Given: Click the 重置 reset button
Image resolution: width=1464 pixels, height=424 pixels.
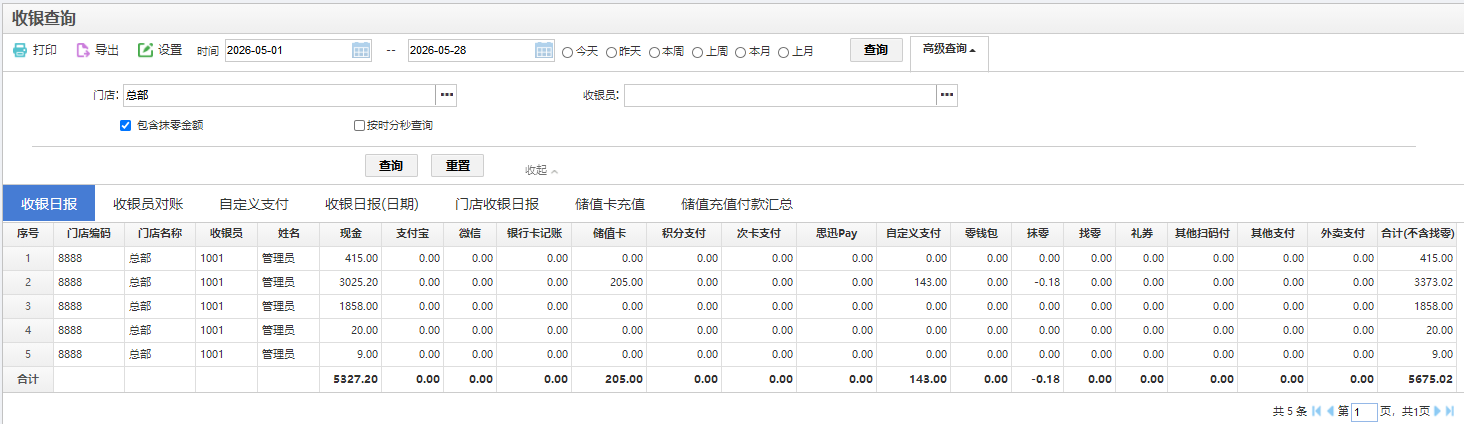Looking at the screenshot, I should [457, 166].
